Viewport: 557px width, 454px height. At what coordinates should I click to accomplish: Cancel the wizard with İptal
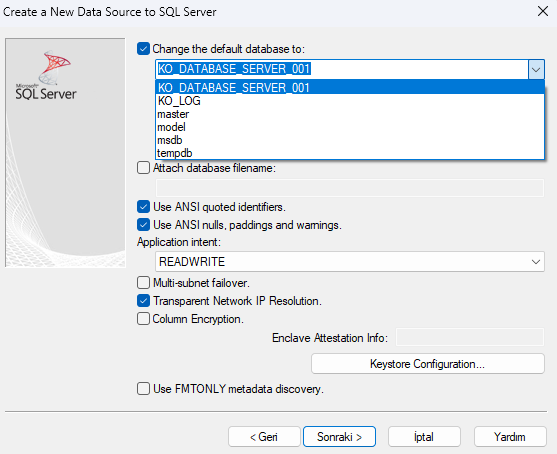(424, 437)
